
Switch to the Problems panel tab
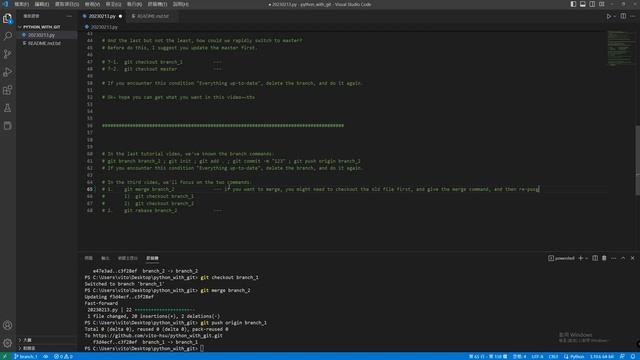tap(89, 258)
